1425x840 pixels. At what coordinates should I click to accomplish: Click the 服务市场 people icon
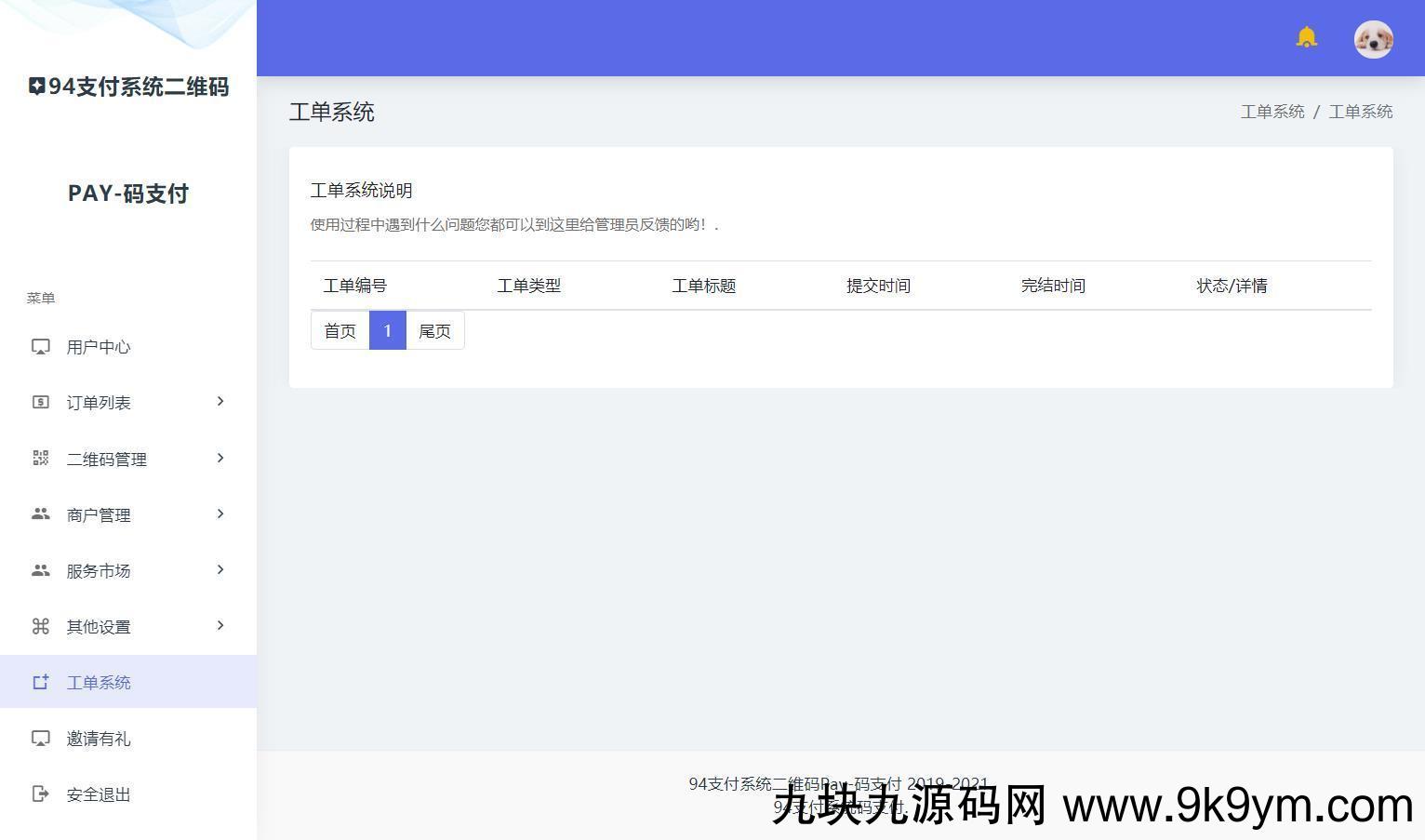point(41,570)
